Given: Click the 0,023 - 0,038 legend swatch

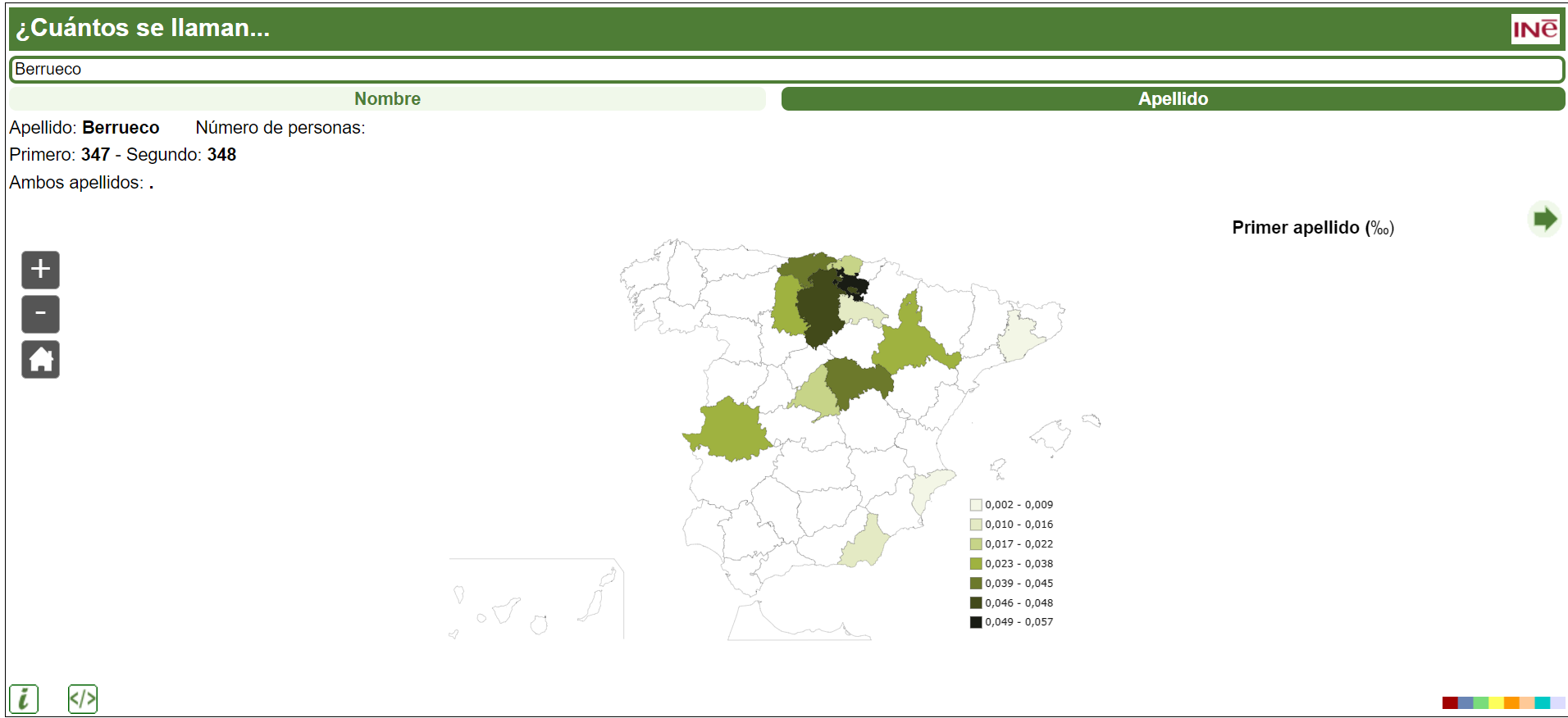Looking at the screenshot, I should tap(976, 564).
